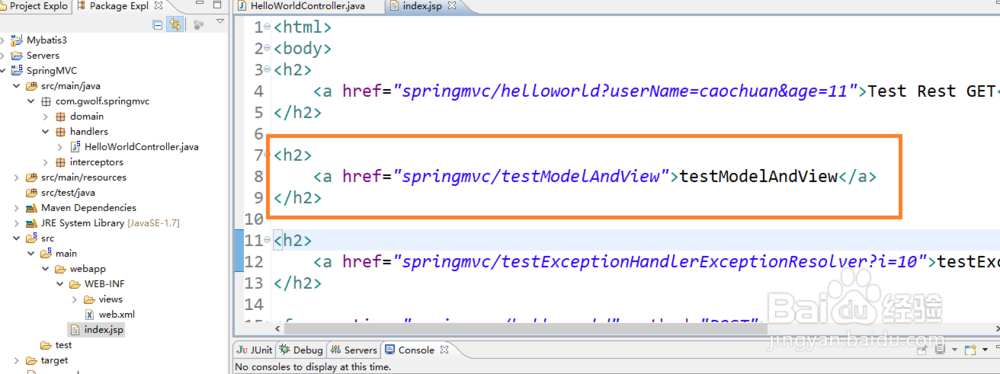Select the Console view tab

point(416,350)
